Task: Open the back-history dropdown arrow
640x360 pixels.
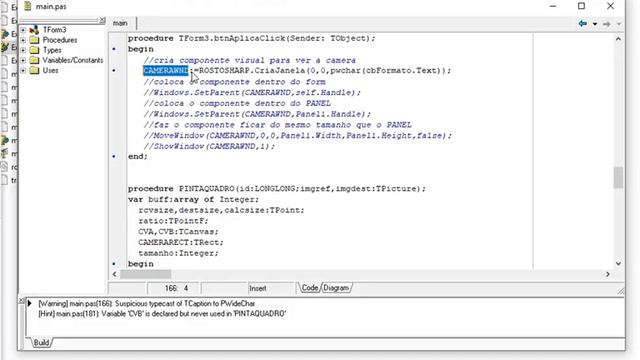Action: (595, 24)
